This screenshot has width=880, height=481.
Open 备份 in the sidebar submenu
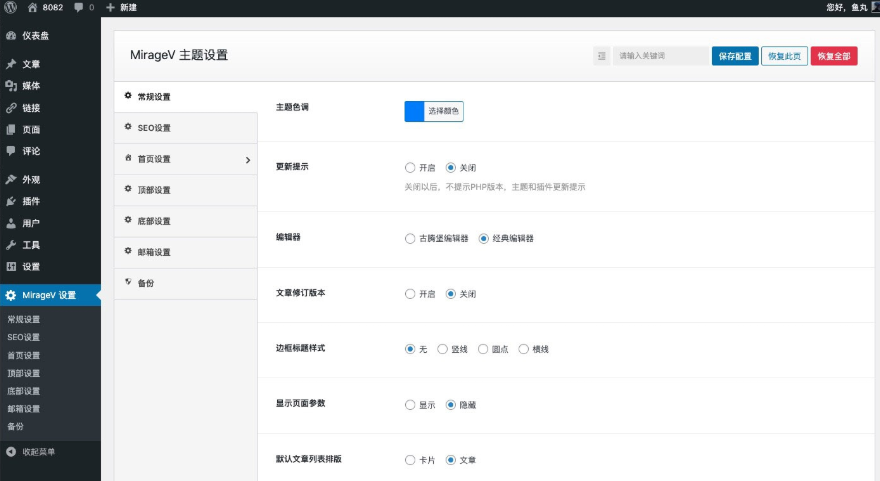(x=16, y=427)
